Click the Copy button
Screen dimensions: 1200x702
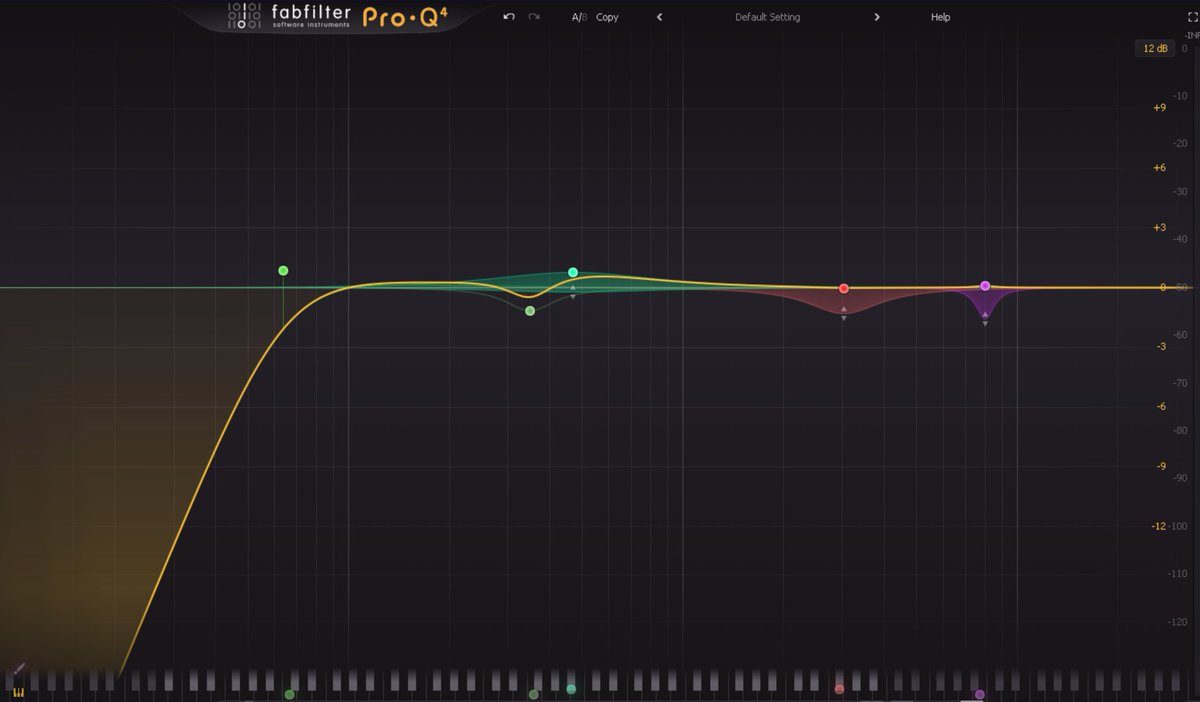pyautogui.click(x=607, y=17)
